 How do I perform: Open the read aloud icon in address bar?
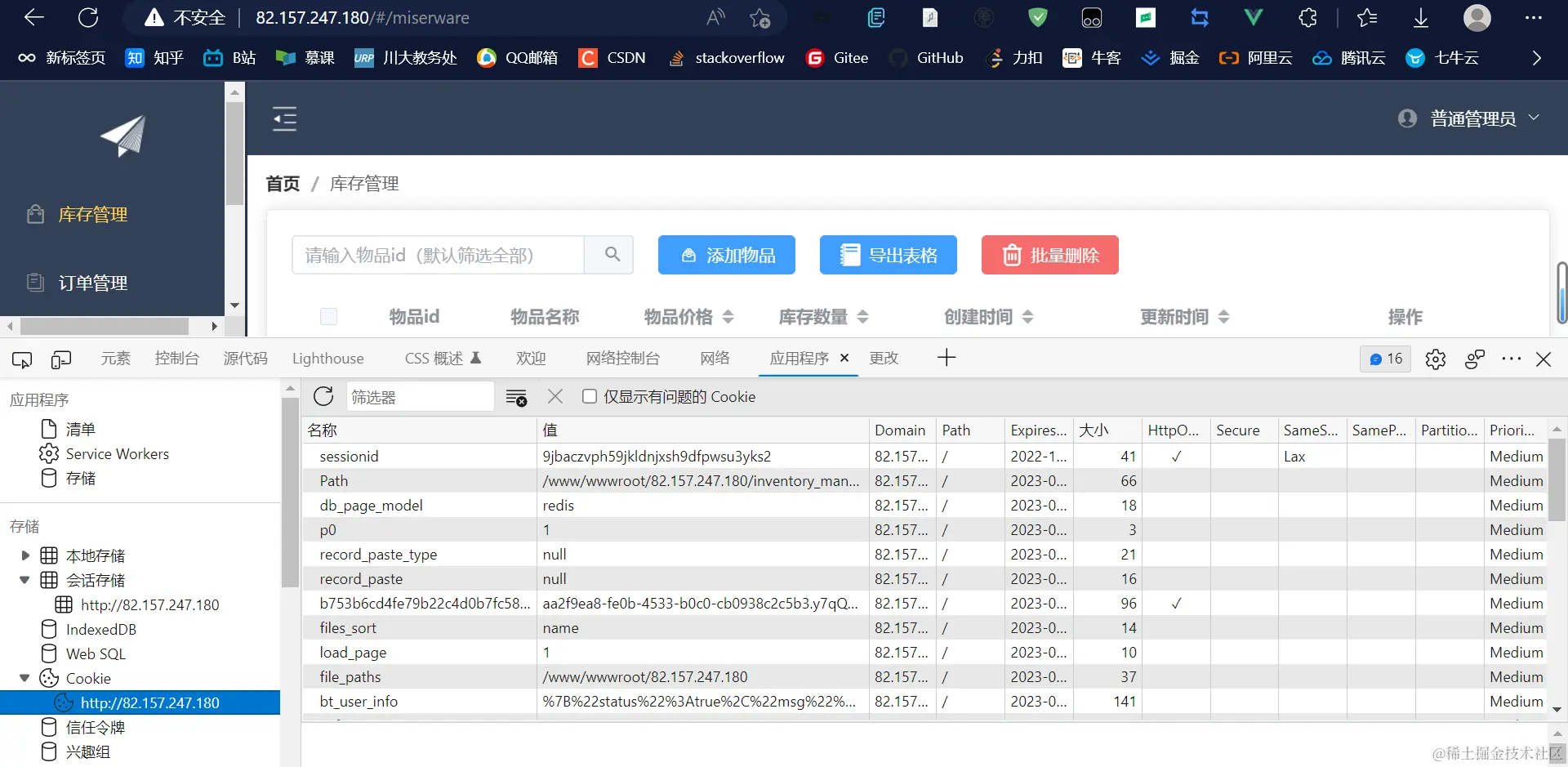[x=715, y=17]
